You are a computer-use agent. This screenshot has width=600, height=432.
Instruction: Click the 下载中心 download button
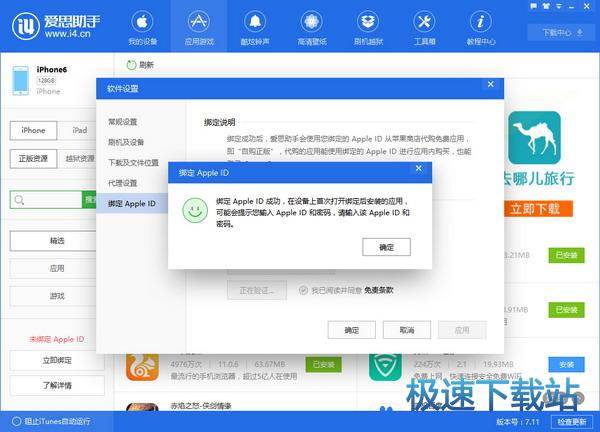click(x=562, y=33)
